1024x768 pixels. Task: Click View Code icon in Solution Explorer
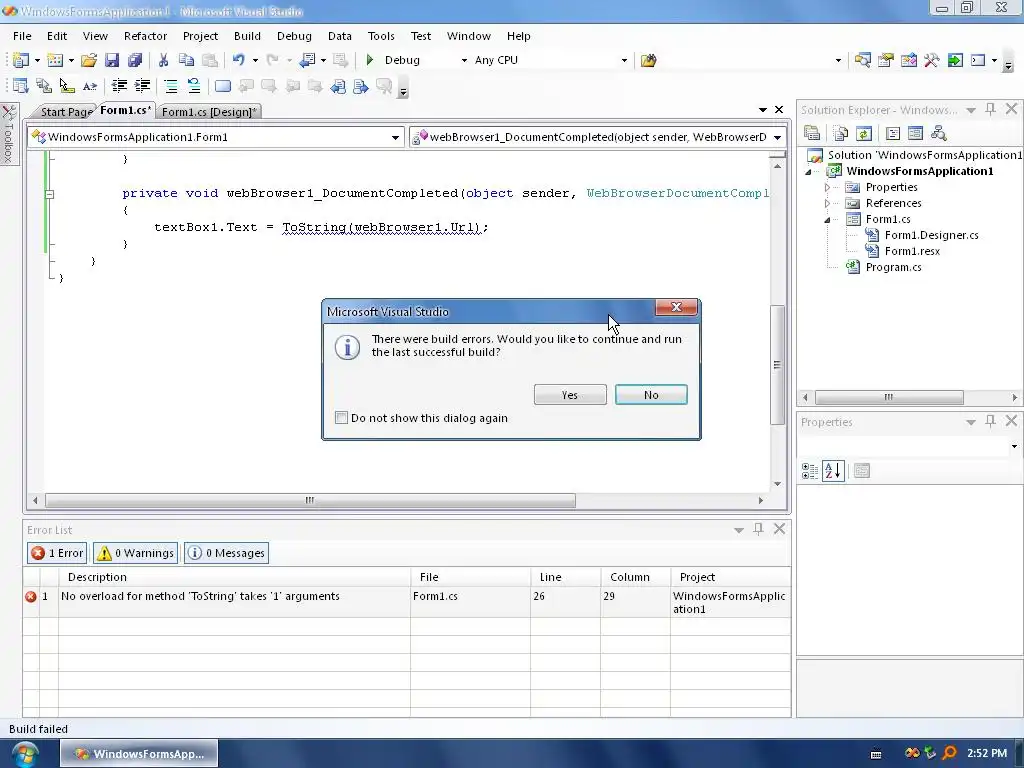893,133
